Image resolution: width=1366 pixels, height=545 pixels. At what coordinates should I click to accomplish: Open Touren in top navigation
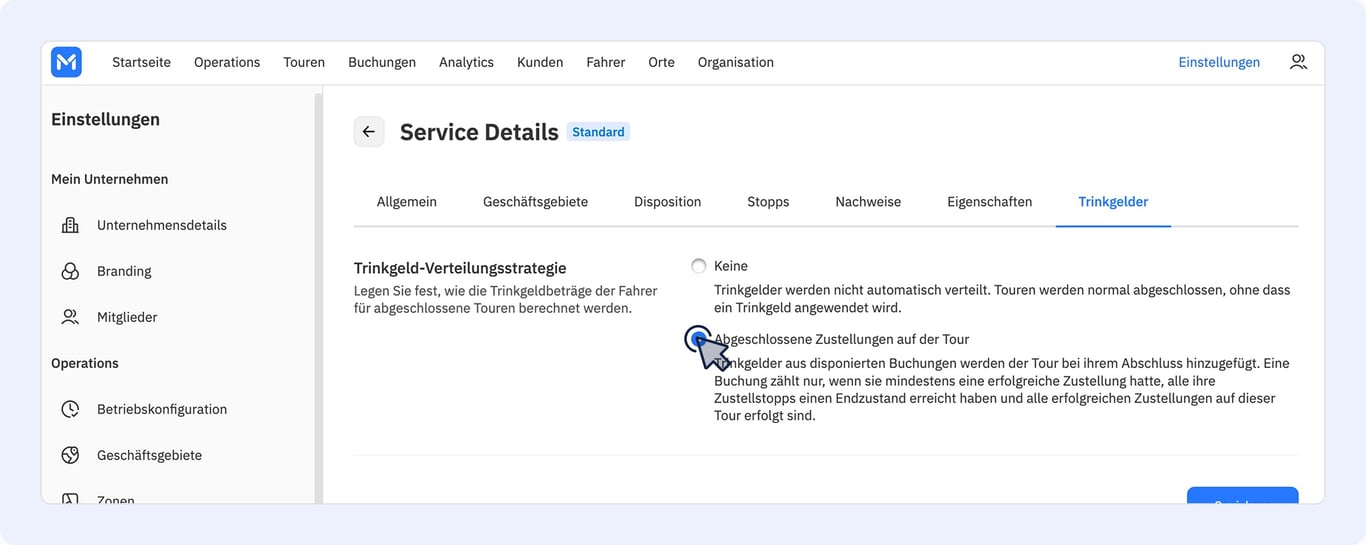click(304, 62)
